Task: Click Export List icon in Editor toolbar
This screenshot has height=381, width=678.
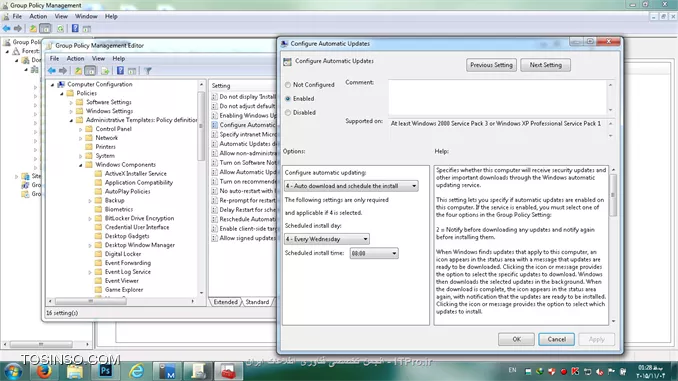Action: pyautogui.click(x=105, y=70)
